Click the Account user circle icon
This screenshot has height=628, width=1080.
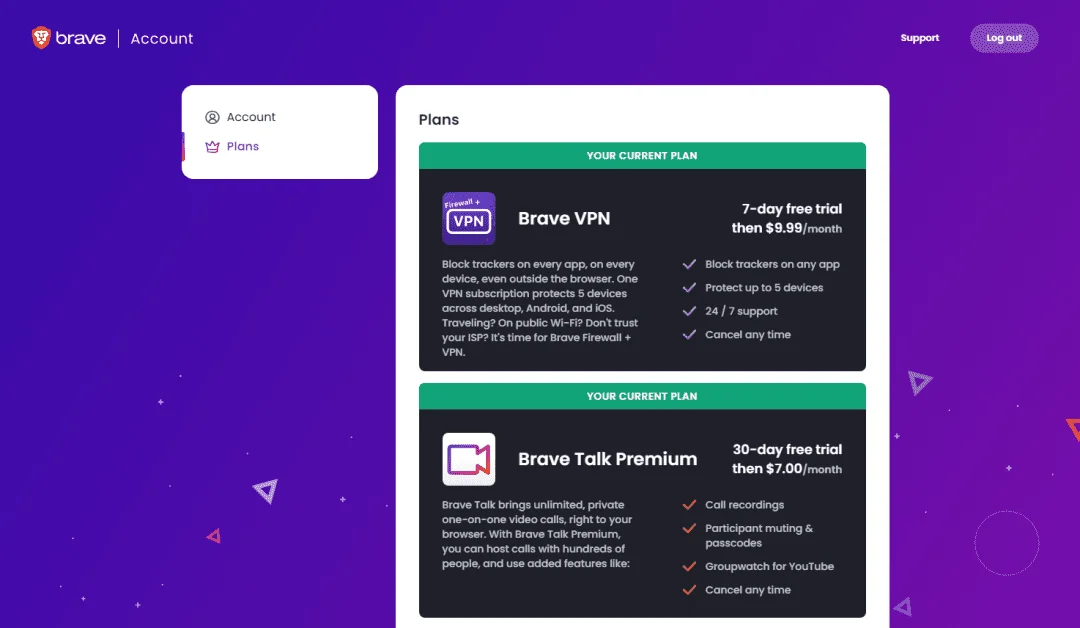pos(212,117)
